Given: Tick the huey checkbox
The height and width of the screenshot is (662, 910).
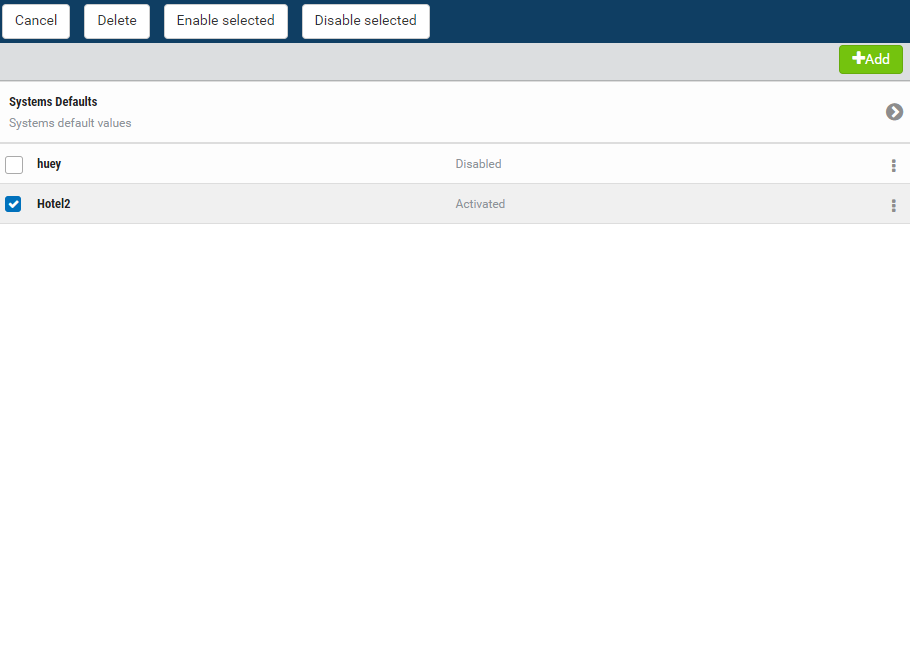Looking at the screenshot, I should pos(14,165).
